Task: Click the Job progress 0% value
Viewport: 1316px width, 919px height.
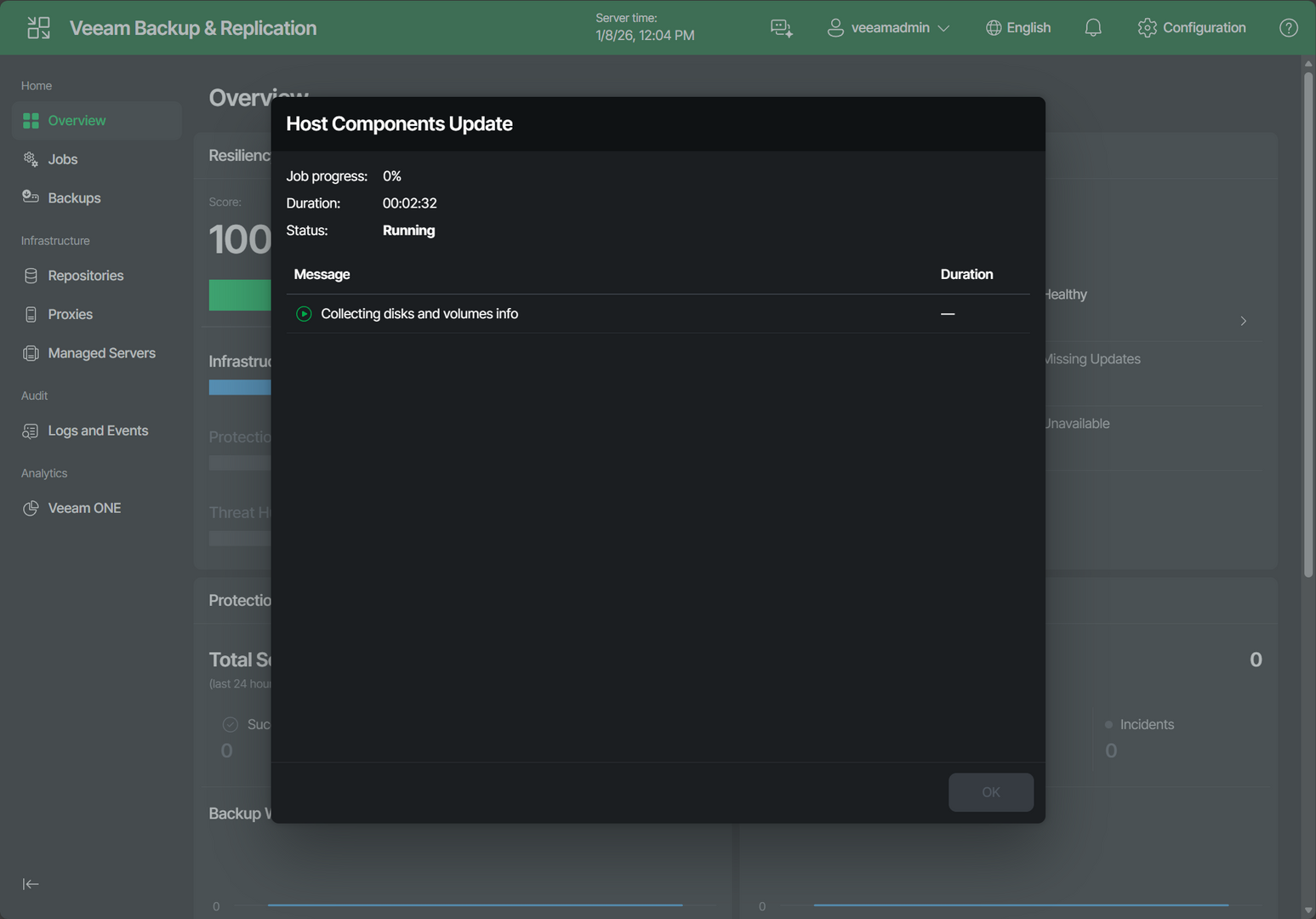Action: click(391, 176)
